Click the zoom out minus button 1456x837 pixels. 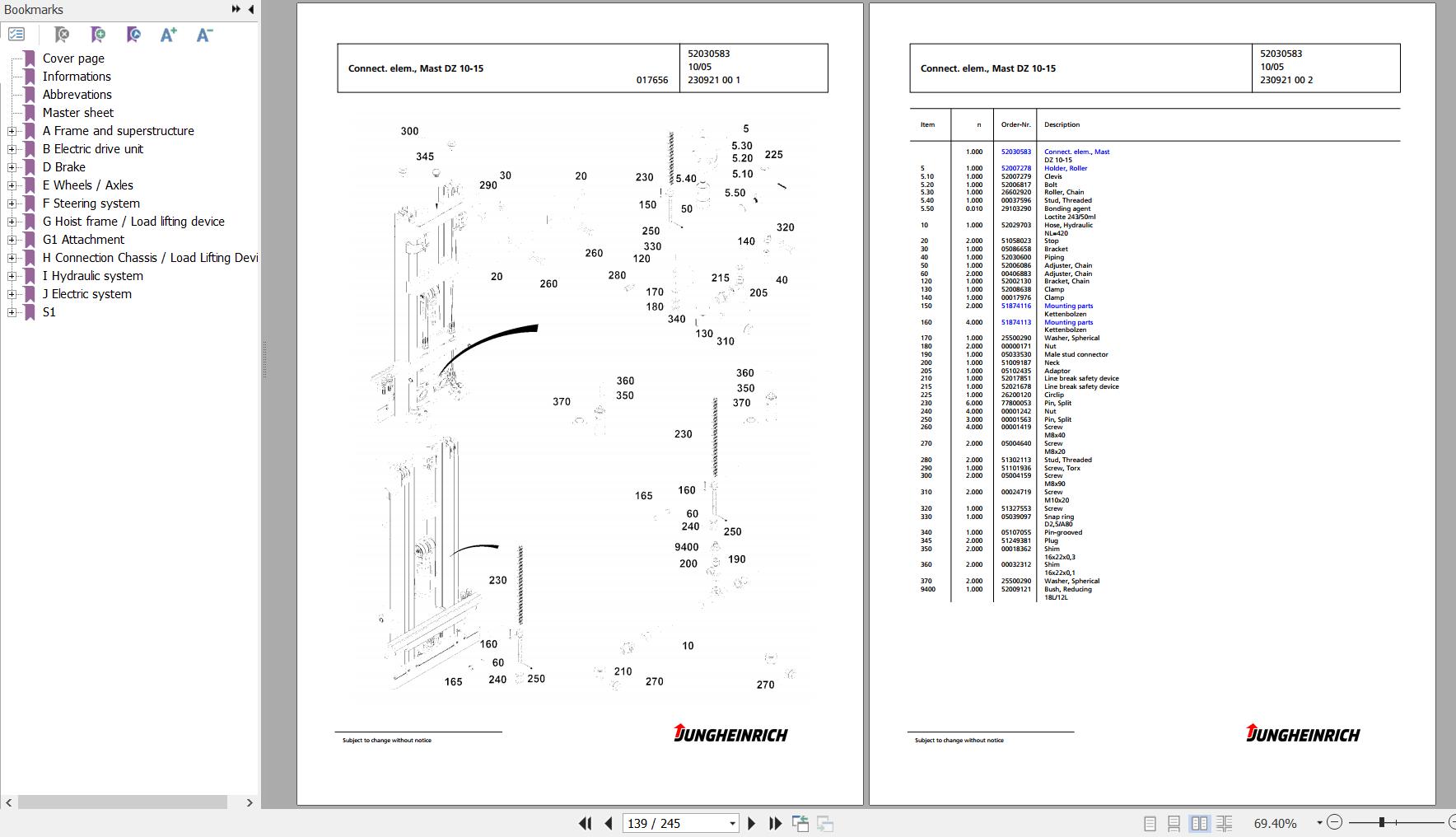click(1335, 822)
